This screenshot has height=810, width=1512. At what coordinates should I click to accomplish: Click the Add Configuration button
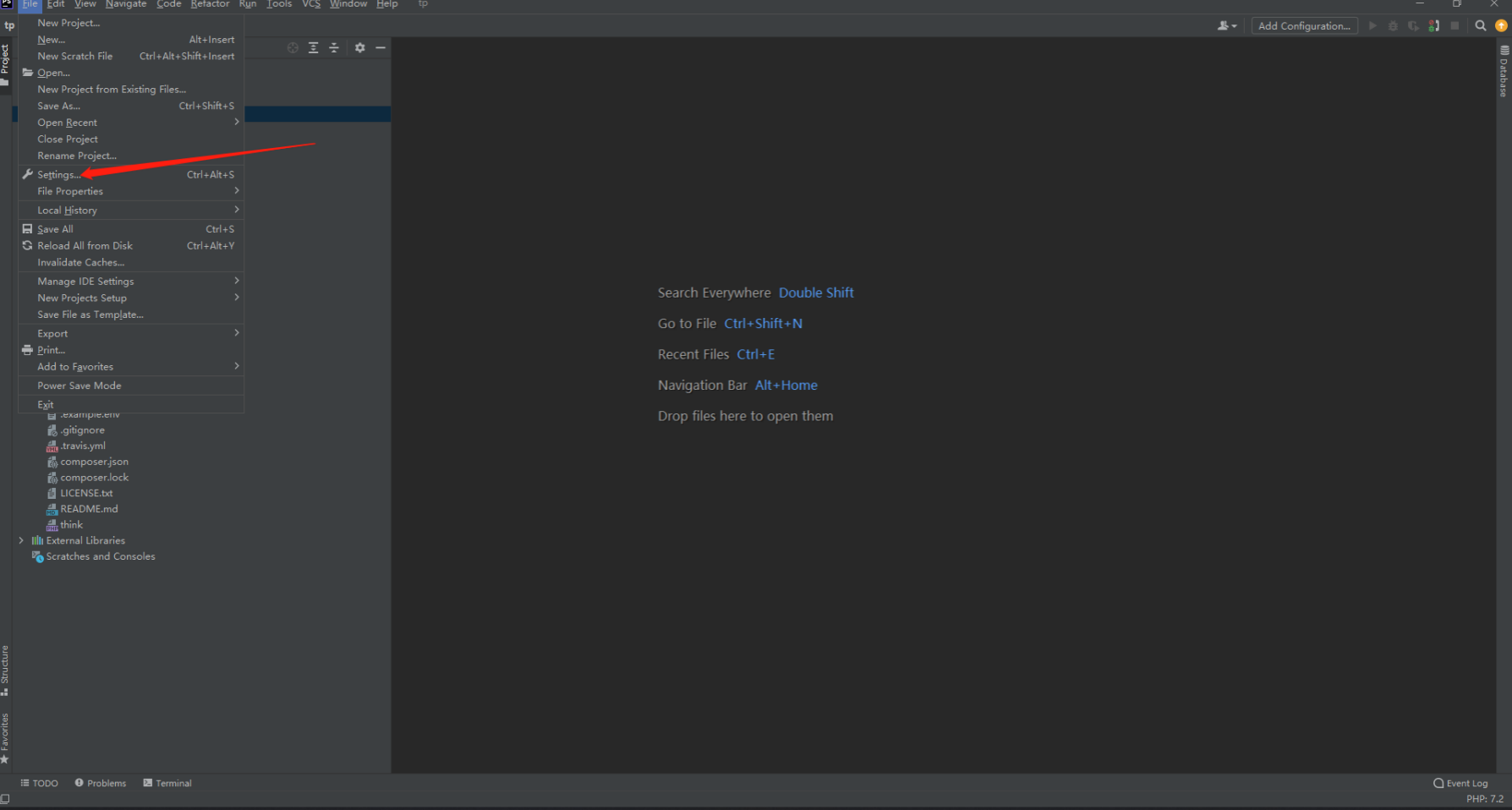pos(1304,25)
